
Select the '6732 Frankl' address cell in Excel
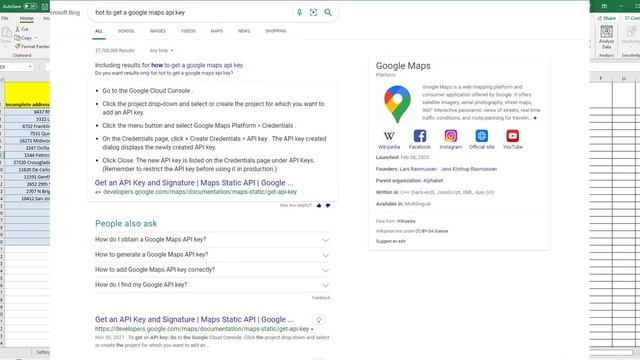click(27, 127)
